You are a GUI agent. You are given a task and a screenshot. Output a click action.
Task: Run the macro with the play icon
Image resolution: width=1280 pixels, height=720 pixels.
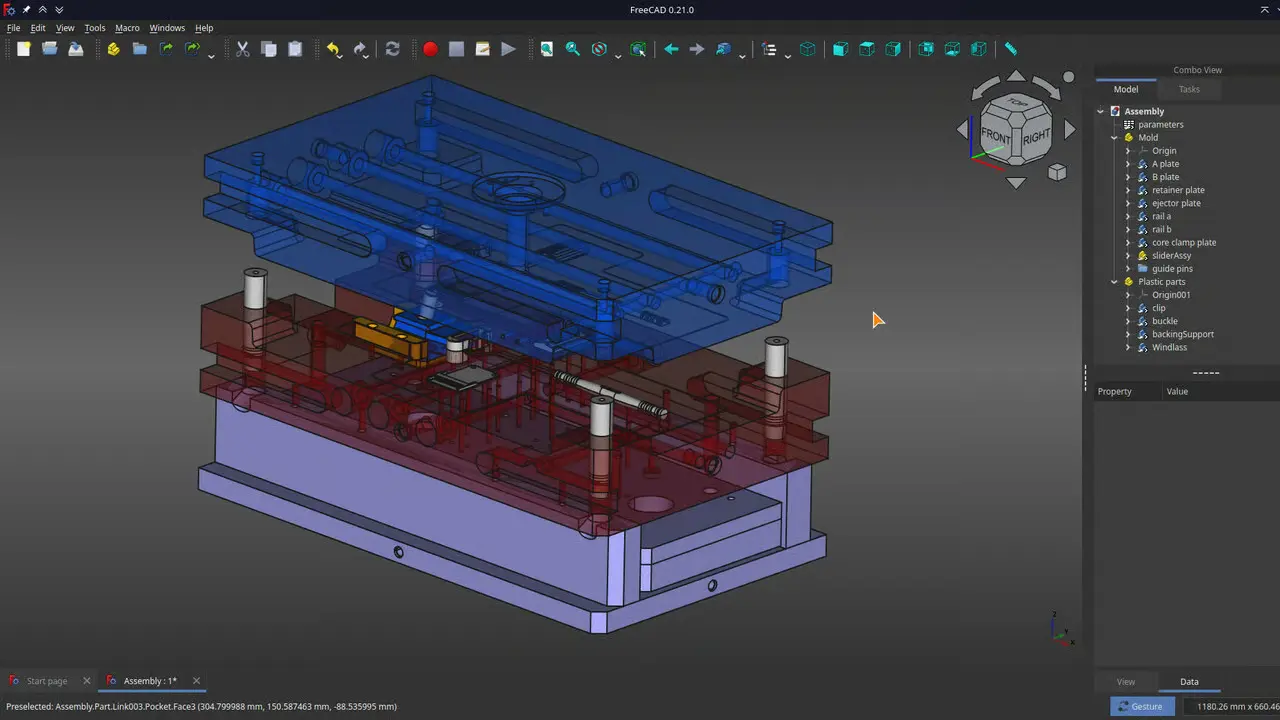[508, 49]
